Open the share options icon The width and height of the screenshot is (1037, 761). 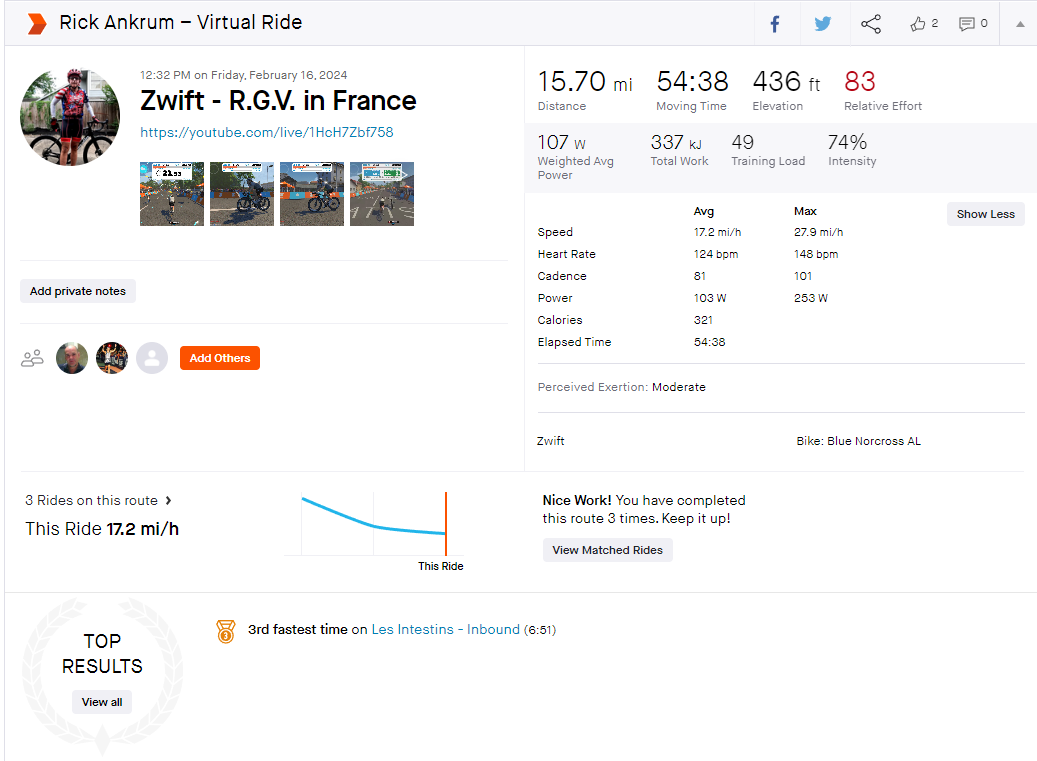coord(871,24)
